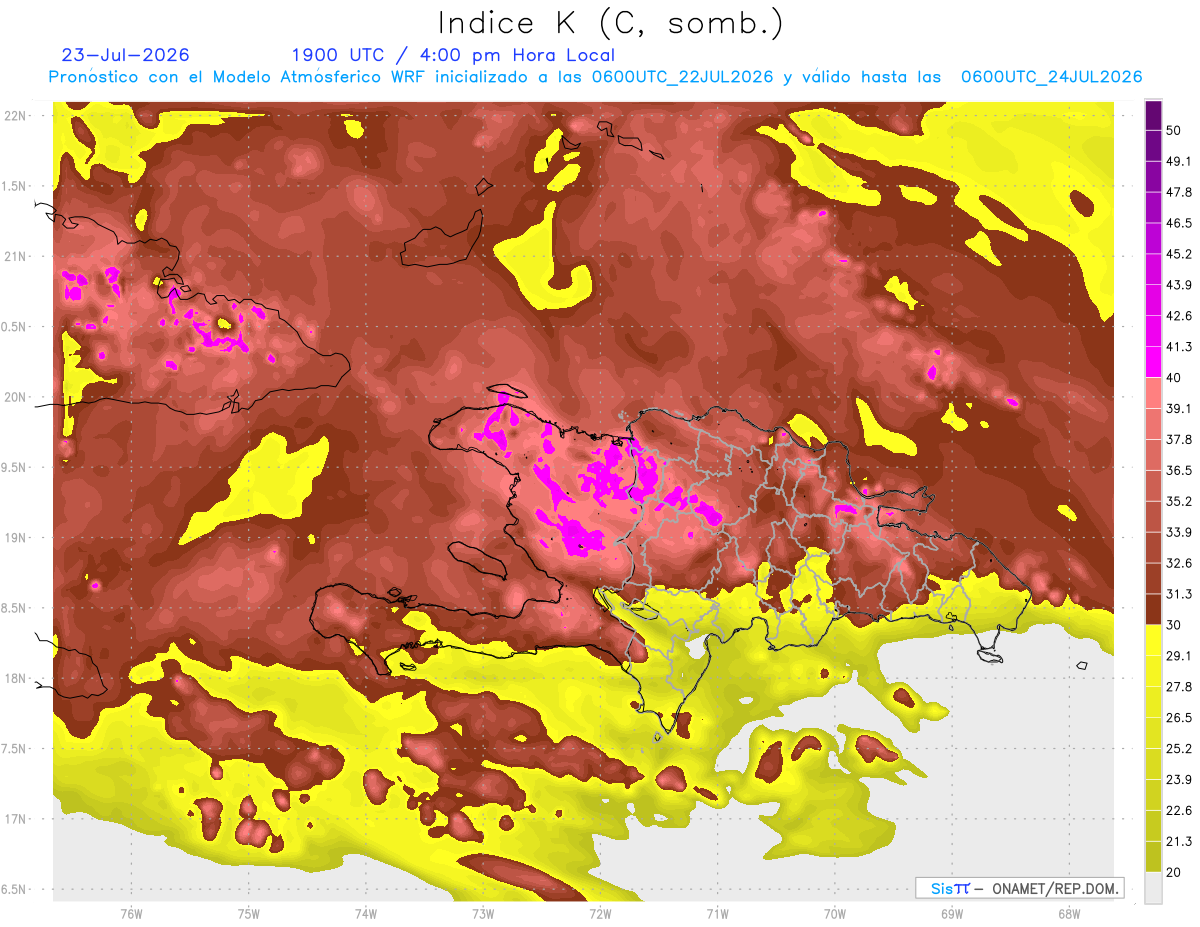Viewport: 1200px width, 927px height.
Task: Click the legend value "41.3"
Action: [x=1179, y=347]
